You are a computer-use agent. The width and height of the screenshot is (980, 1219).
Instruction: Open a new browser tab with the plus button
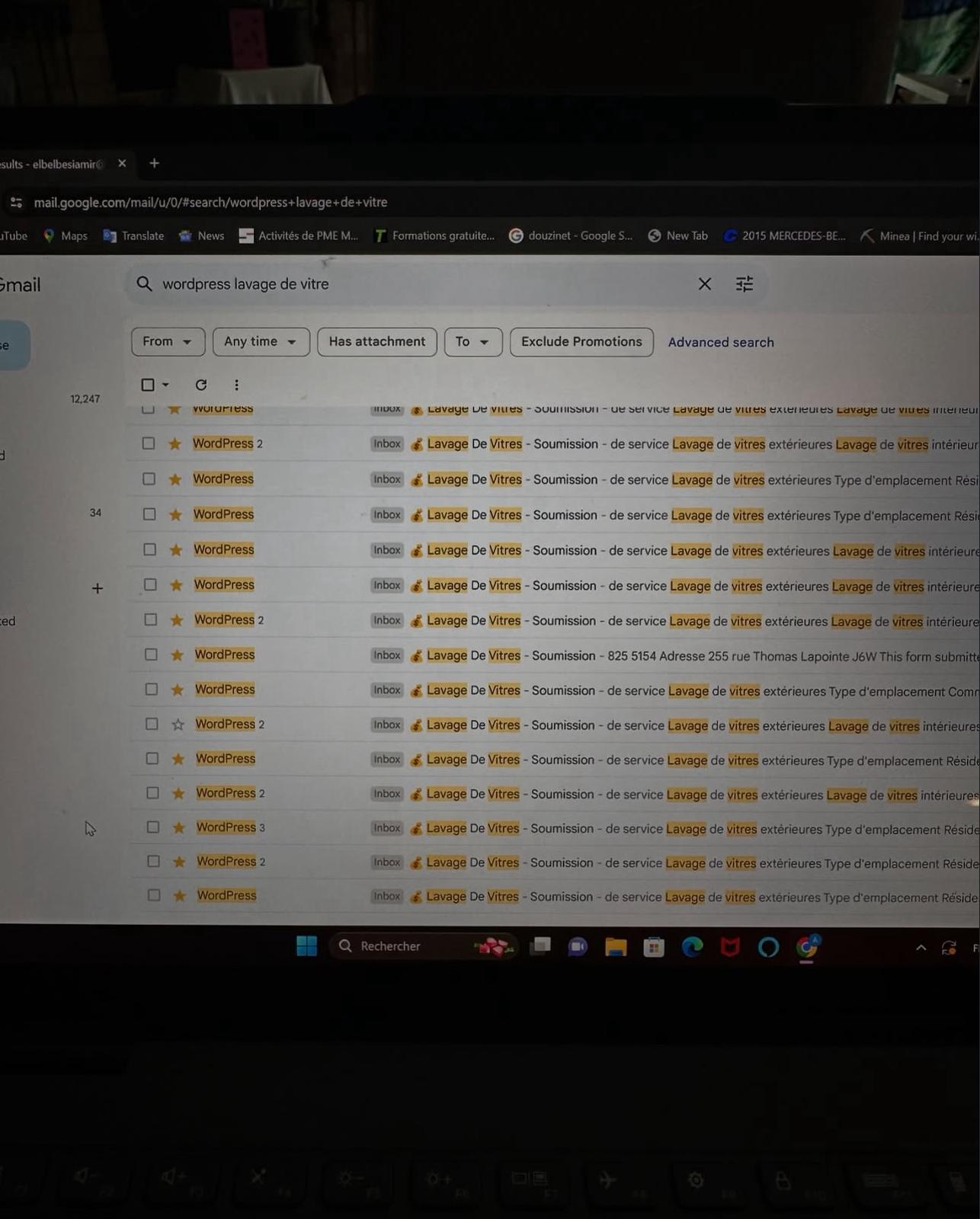tap(154, 163)
